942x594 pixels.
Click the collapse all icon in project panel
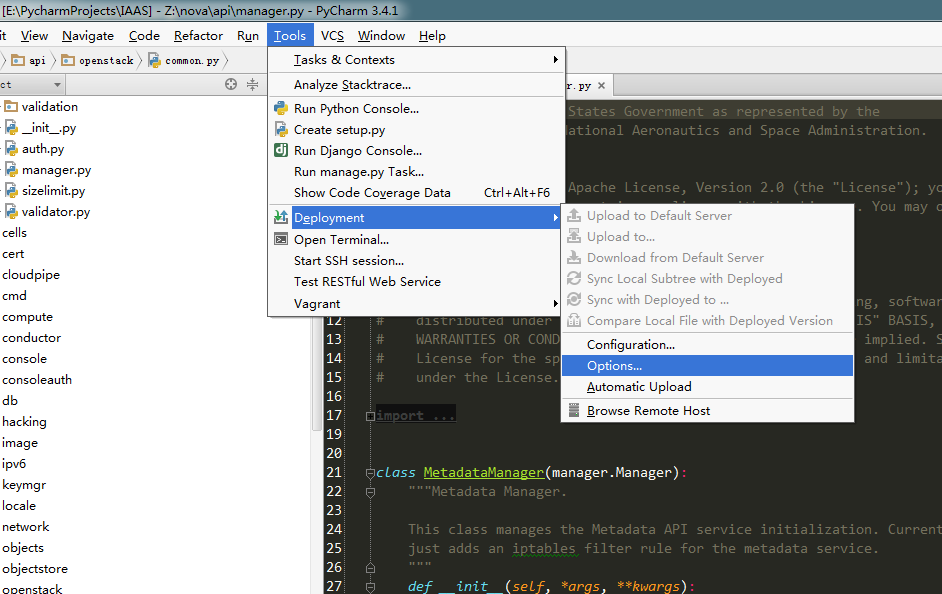tap(252, 84)
